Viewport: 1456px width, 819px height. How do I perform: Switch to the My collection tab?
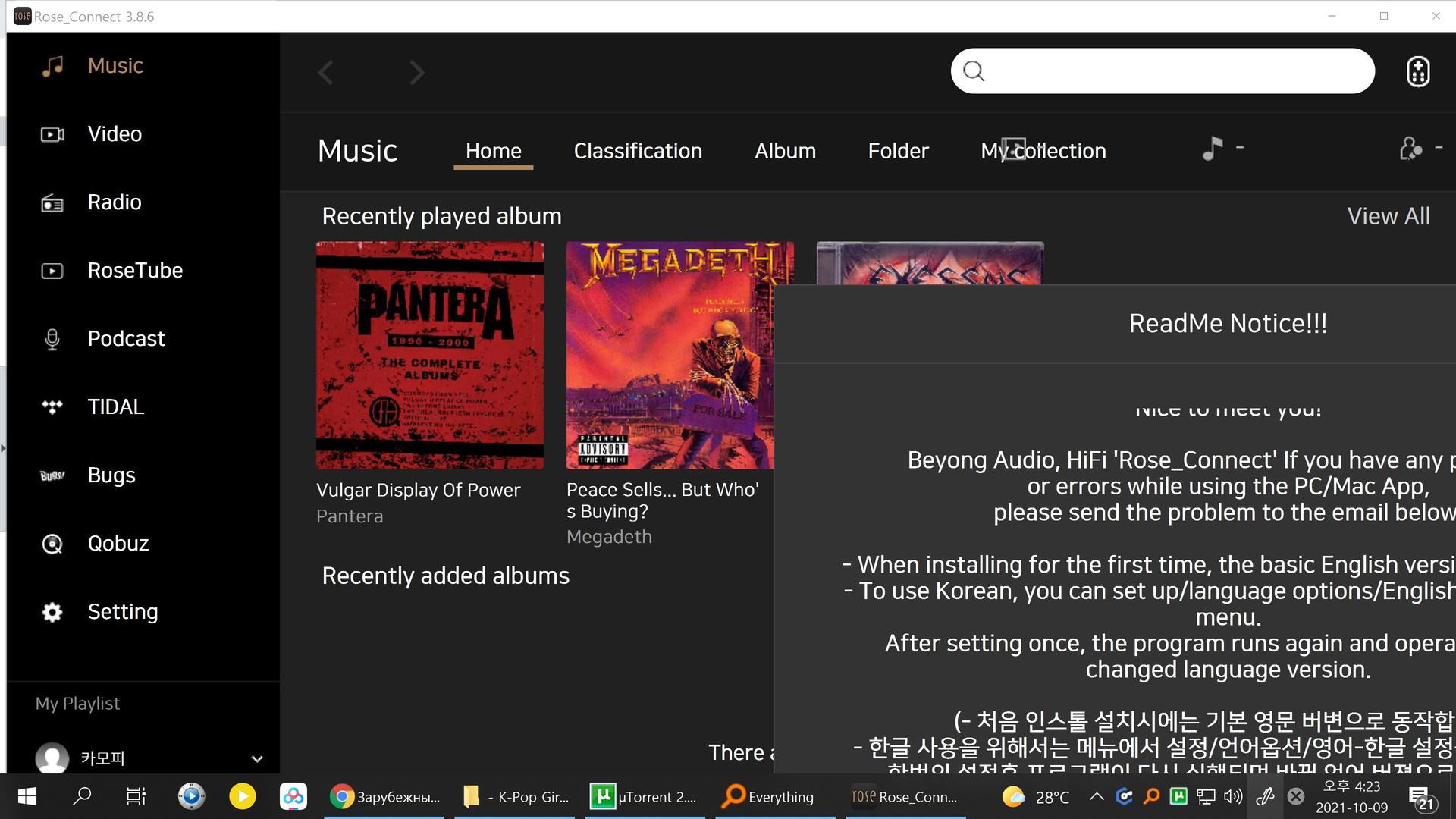1043,151
